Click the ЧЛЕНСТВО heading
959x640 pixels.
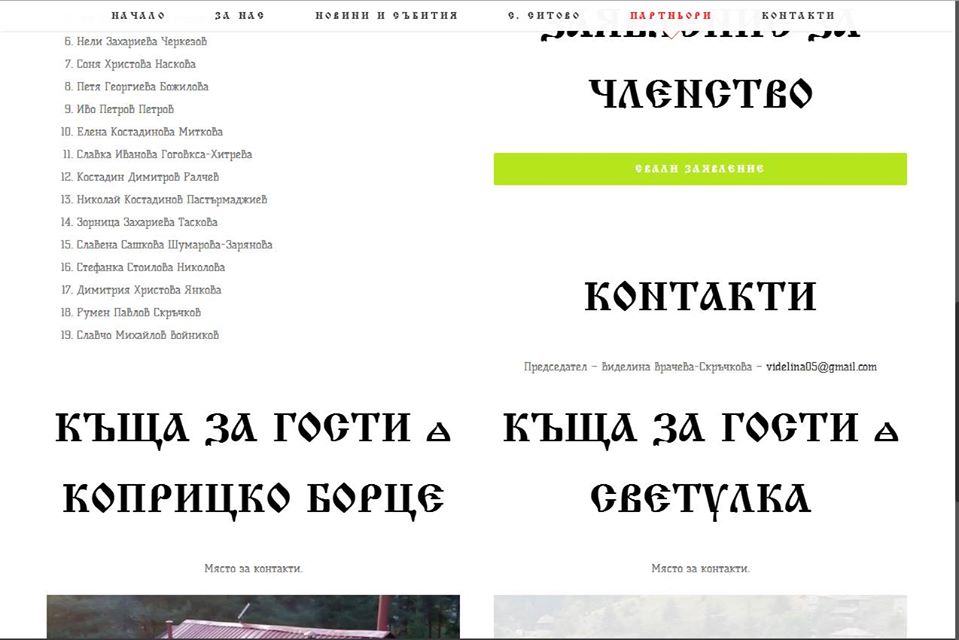pyautogui.click(x=701, y=94)
